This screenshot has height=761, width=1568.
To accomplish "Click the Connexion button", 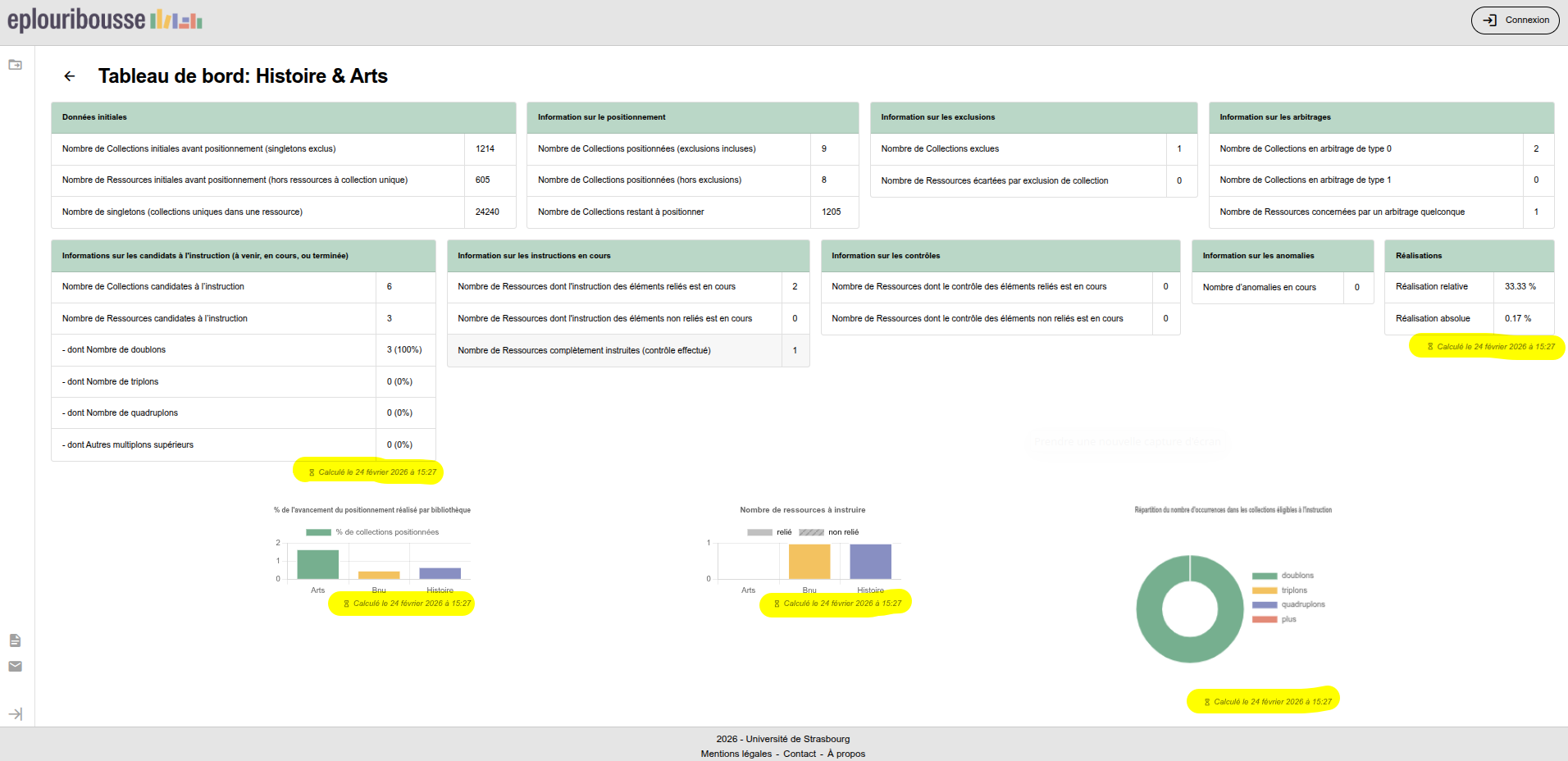I will click(x=1515, y=21).
